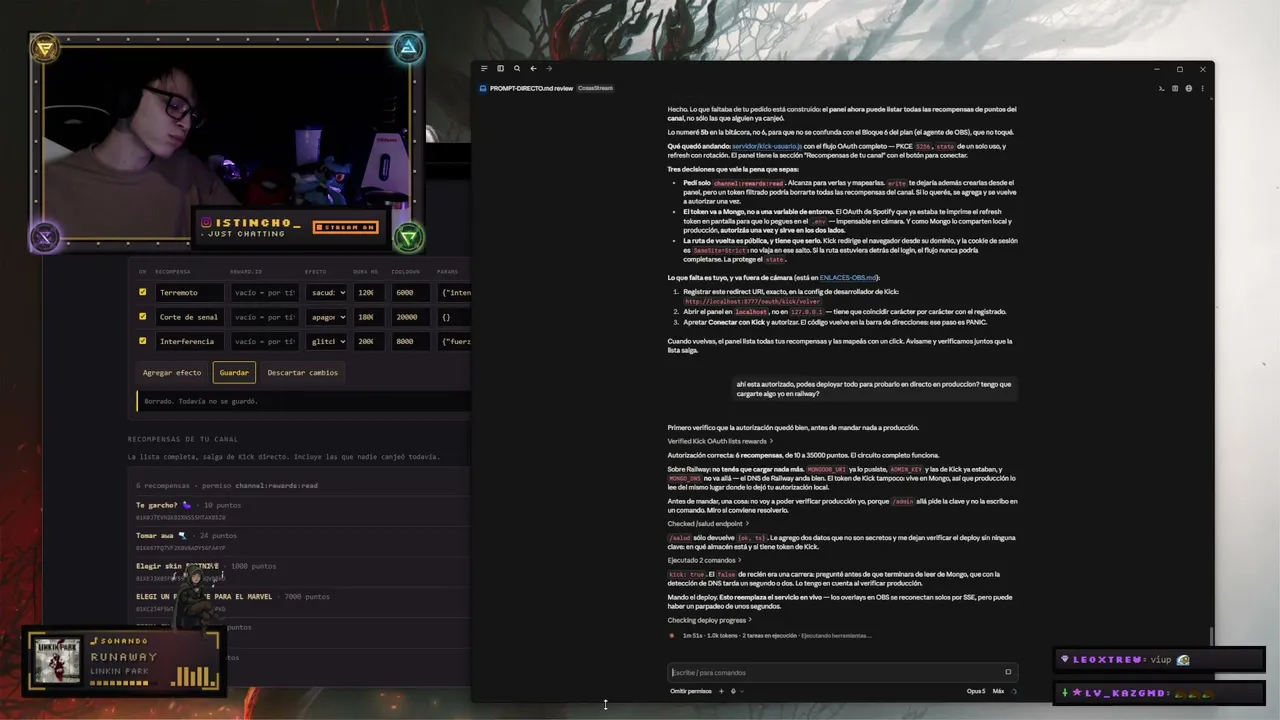Viewport: 1280px width, 720px height.
Task: Click the Linkin Park album cover thumbnail
Action: 55,662
